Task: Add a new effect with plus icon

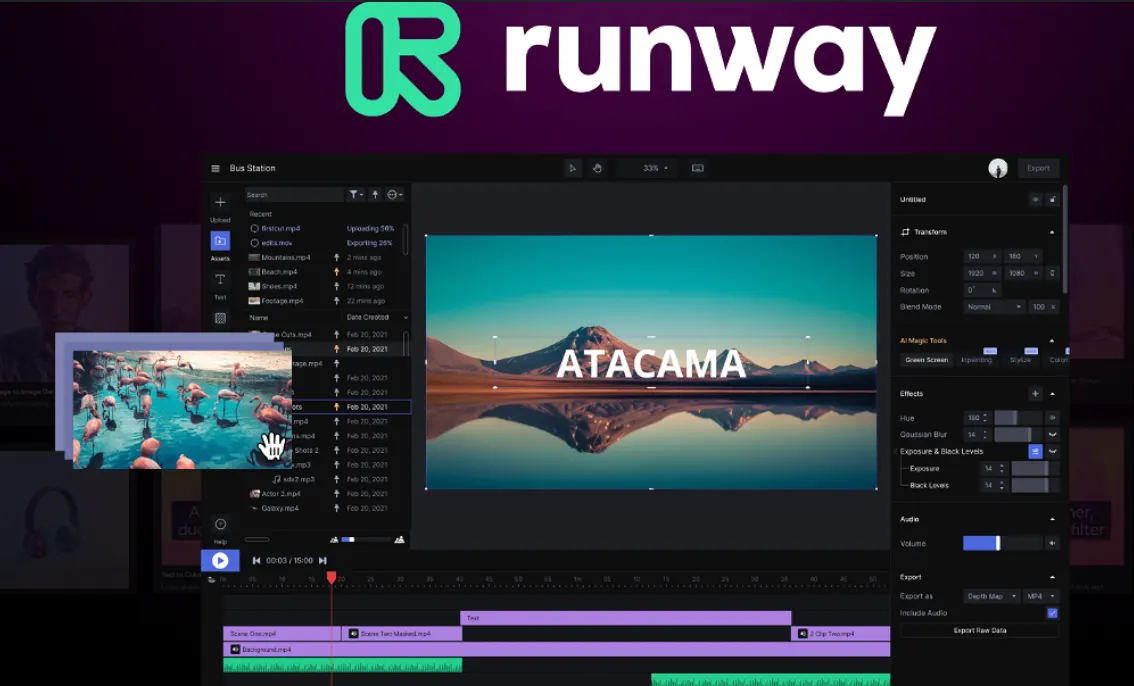Action: tap(1035, 394)
